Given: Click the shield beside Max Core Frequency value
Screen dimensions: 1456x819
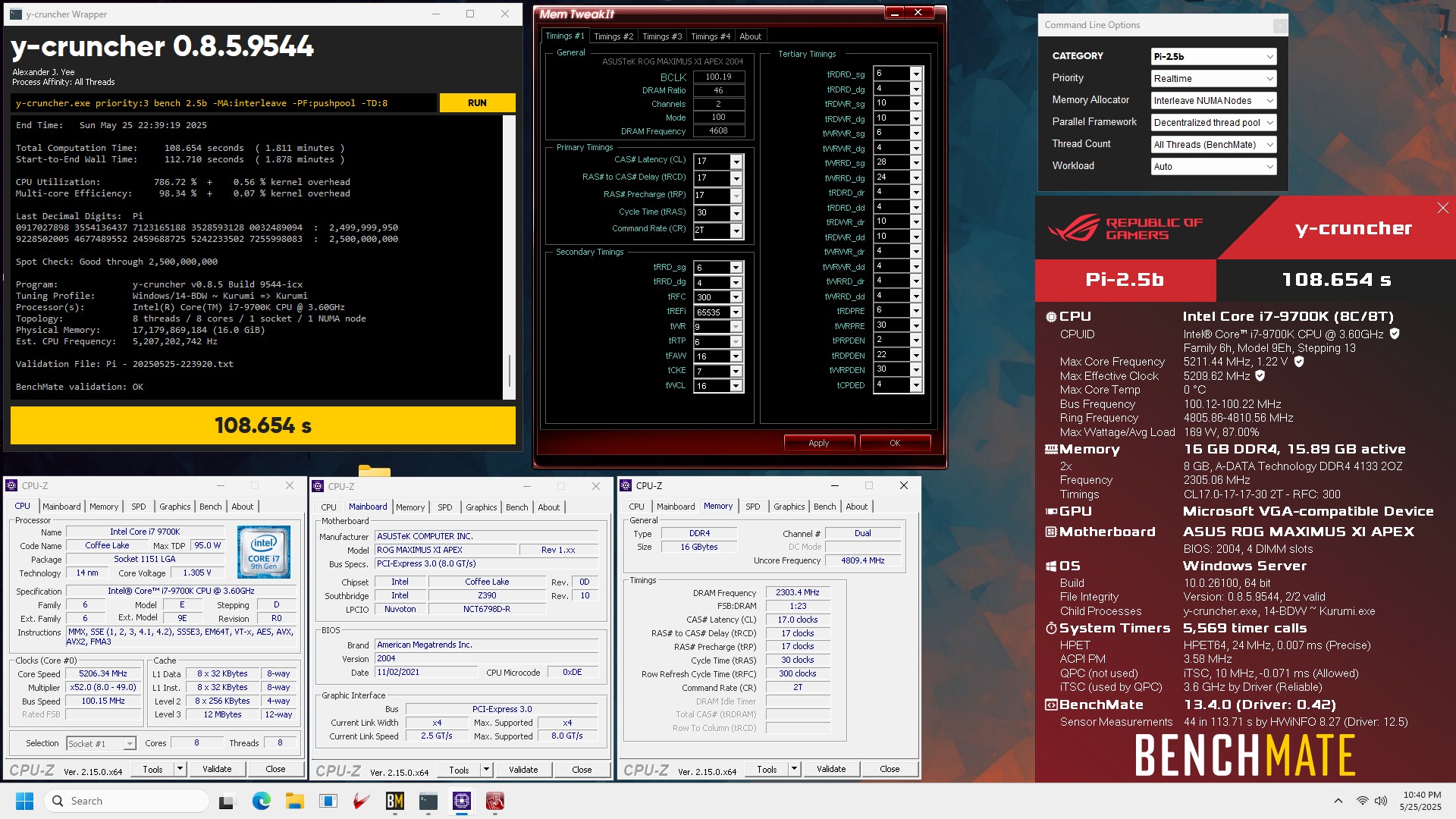Looking at the screenshot, I should 1299,362.
